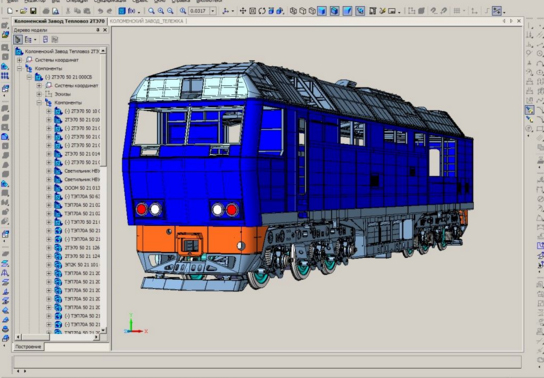544x378 pixels.
Task: Collapse the (-) 2ТЭ70 50 21 000СБ node
Action: 29,77
